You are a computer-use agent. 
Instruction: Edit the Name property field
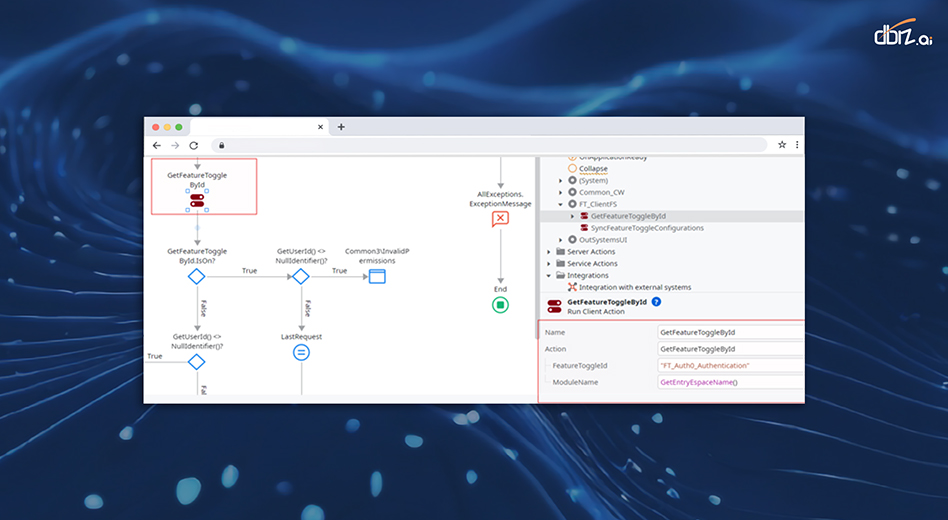click(x=730, y=332)
